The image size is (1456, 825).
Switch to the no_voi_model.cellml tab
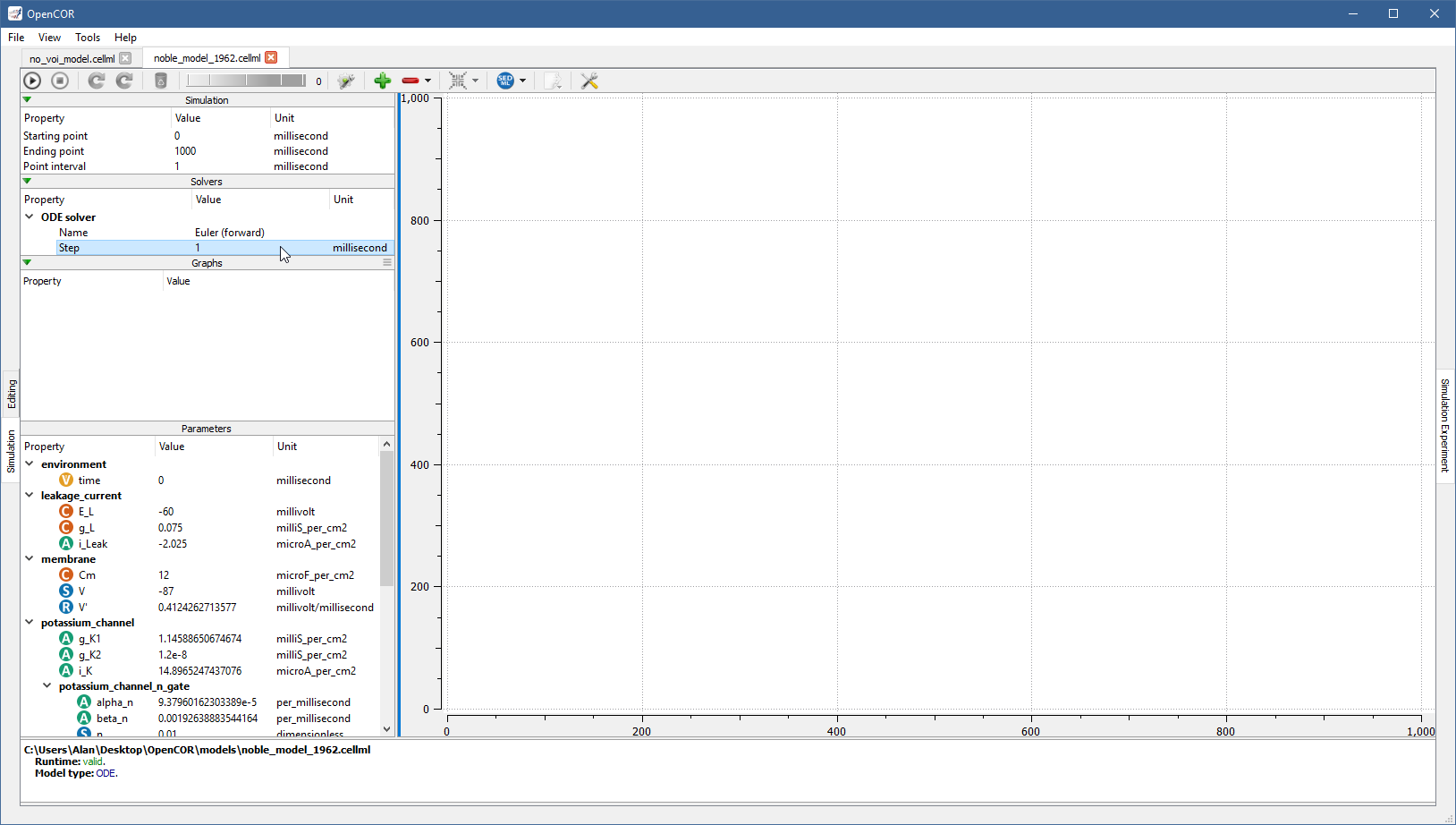coord(72,59)
